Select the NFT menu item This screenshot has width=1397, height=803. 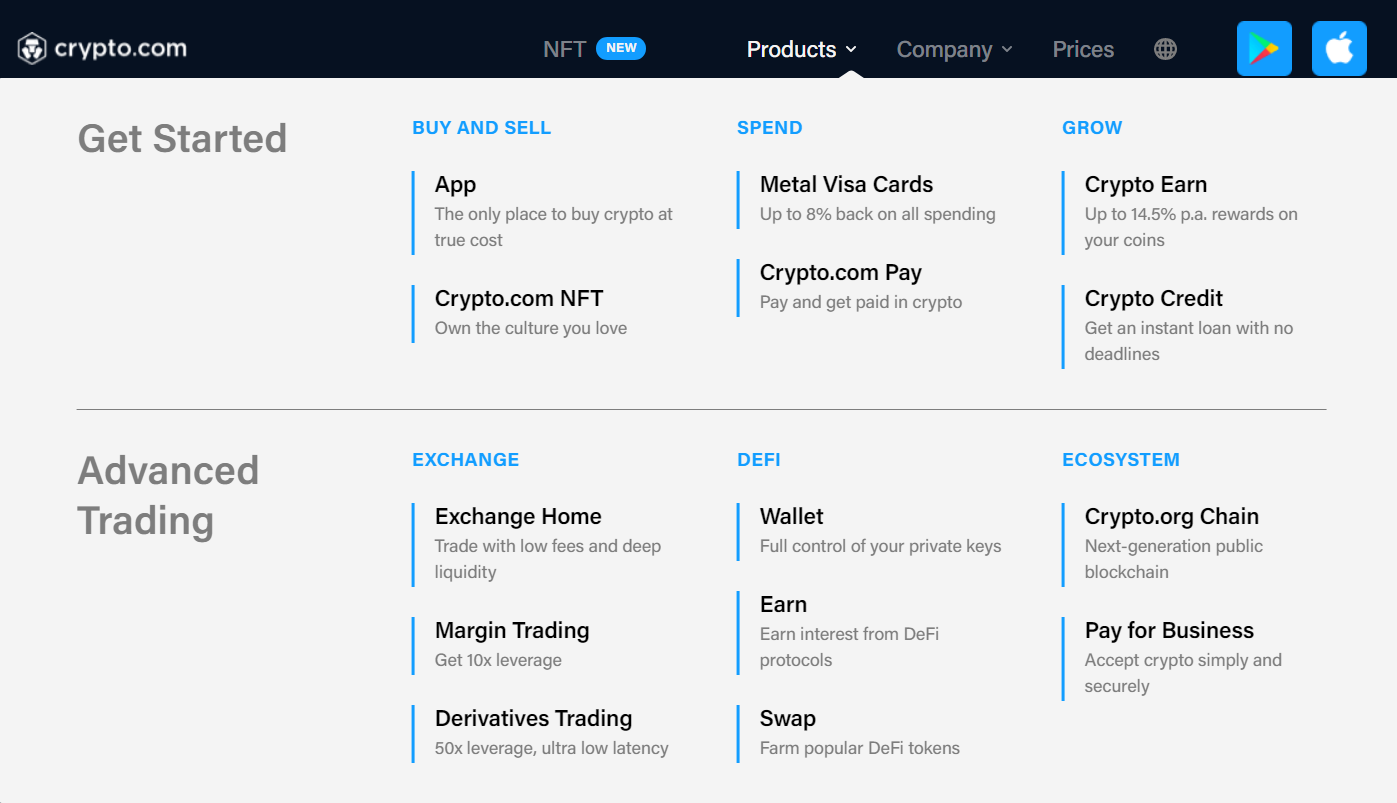pyautogui.click(x=565, y=47)
